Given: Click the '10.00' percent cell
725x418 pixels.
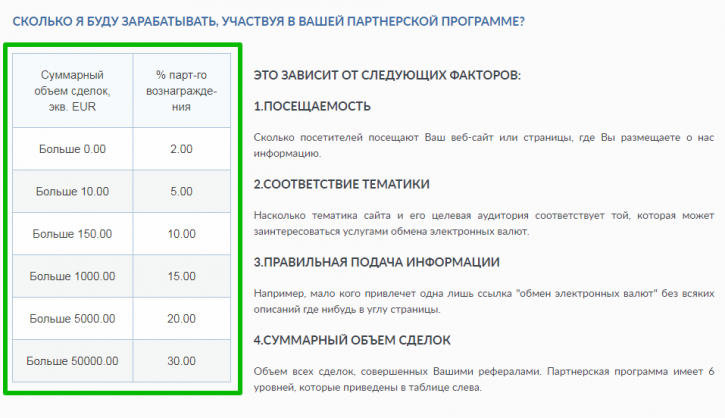Looking at the screenshot, I should 182,234.
